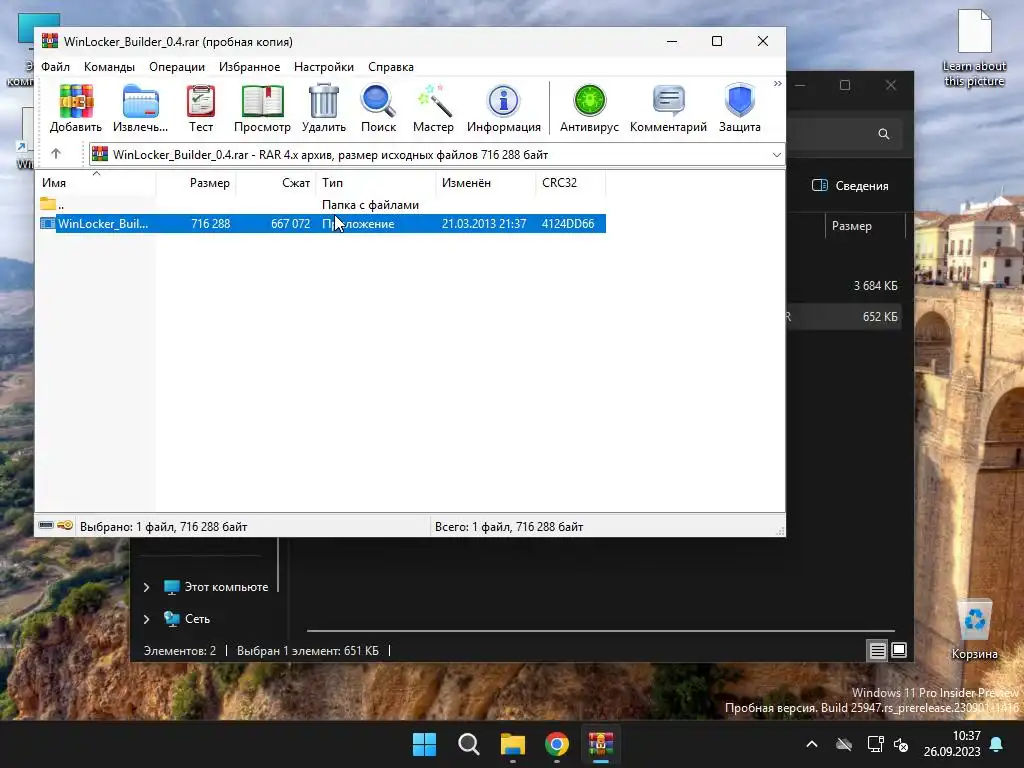The width and height of the screenshot is (1024, 768).
Task: Run the Тест archive test tool
Action: point(200,108)
